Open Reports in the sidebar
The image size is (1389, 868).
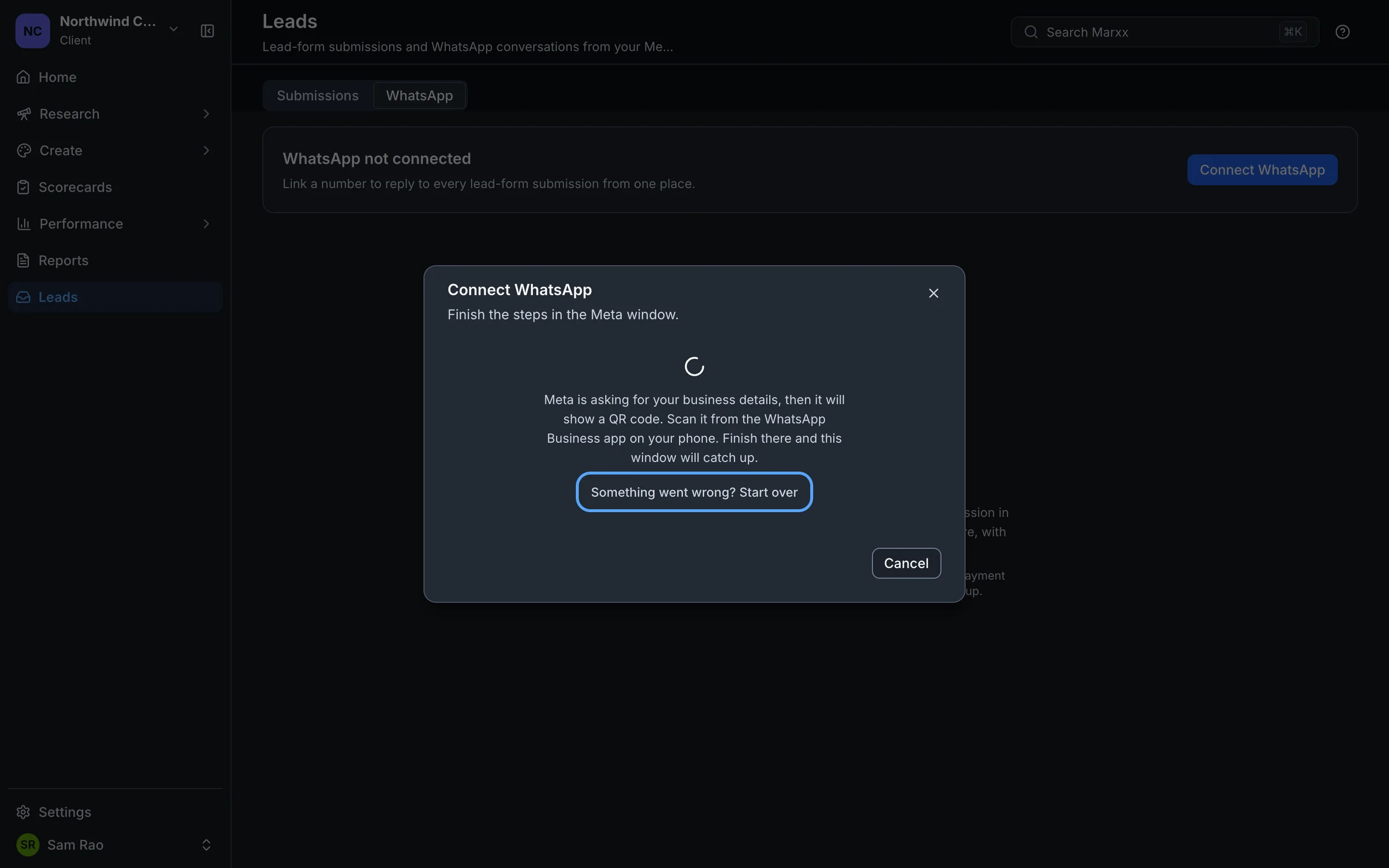point(115,260)
